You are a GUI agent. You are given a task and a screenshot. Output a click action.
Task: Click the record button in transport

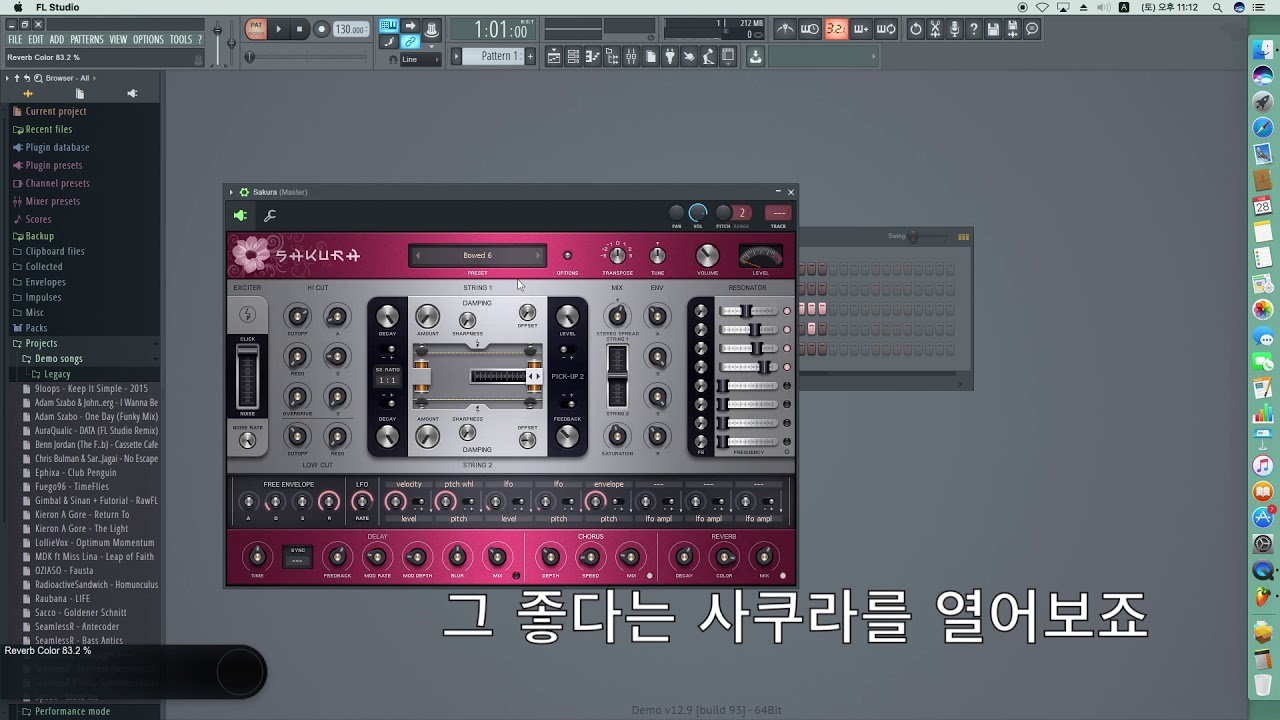click(x=321, y=29)
